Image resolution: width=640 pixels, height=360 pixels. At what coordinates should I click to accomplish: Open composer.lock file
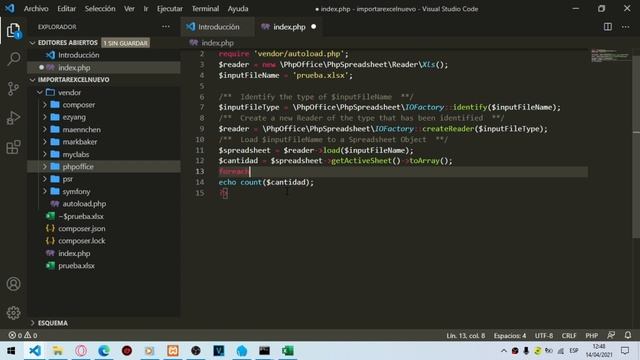point(104,241)
